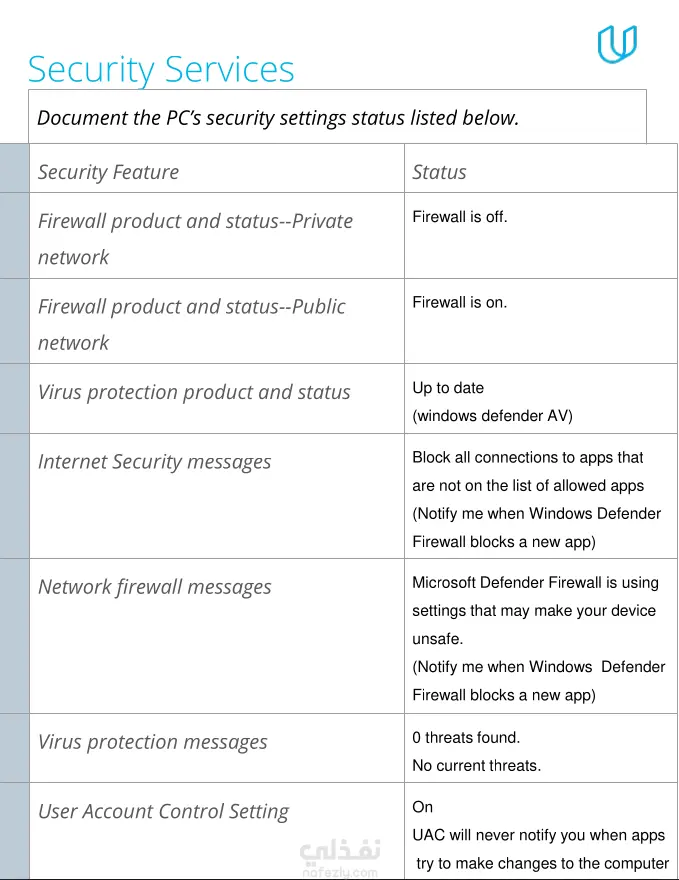Screen dimensions: 679x880
Task: Click the 'Up to date' status text
Action: (448, 388)
